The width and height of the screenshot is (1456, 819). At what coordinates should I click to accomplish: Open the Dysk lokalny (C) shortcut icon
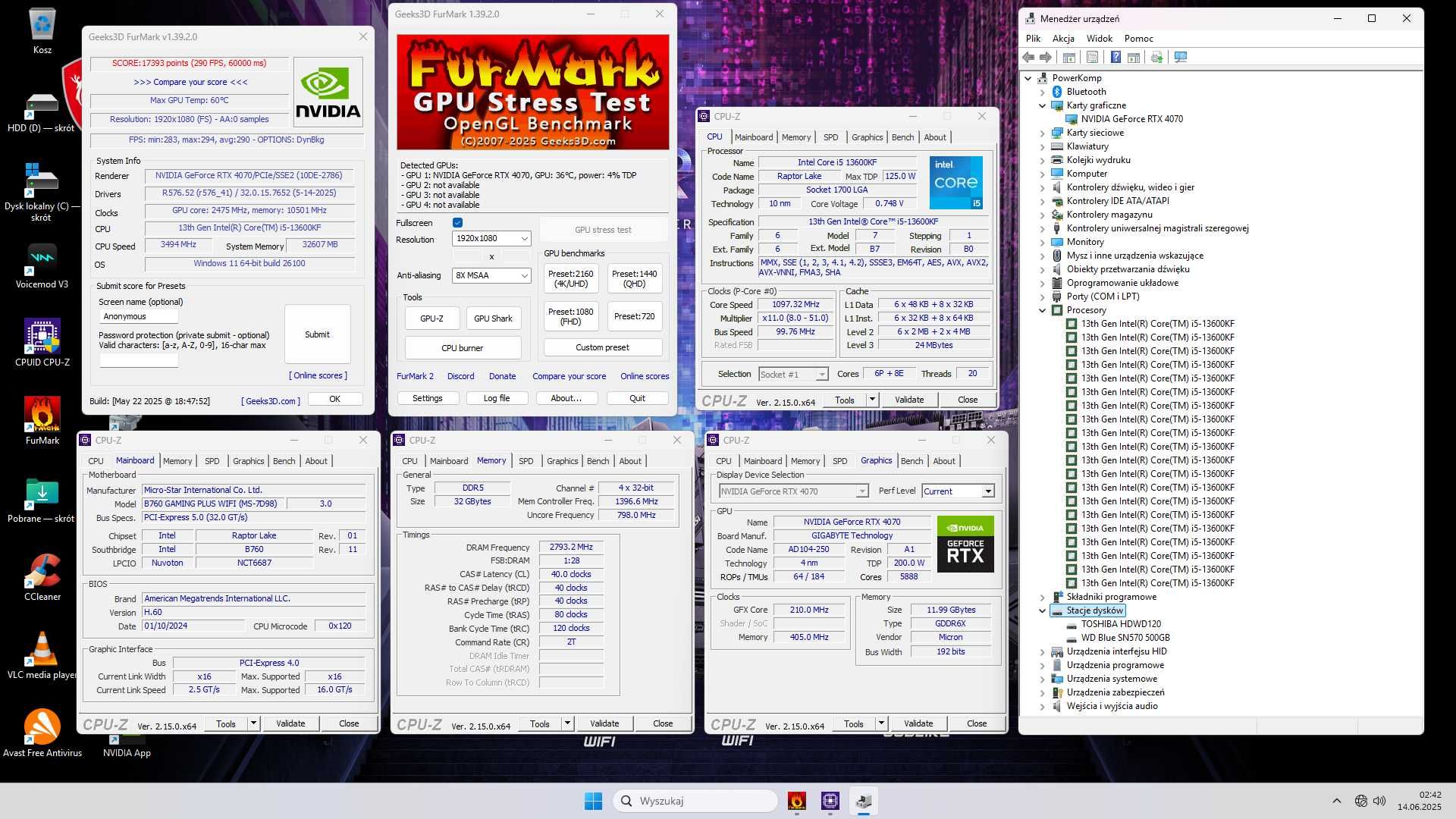41,193
